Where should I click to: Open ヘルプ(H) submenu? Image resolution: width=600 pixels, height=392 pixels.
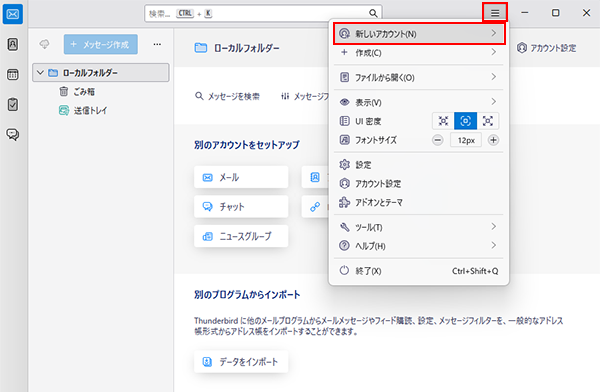point(419,245)
